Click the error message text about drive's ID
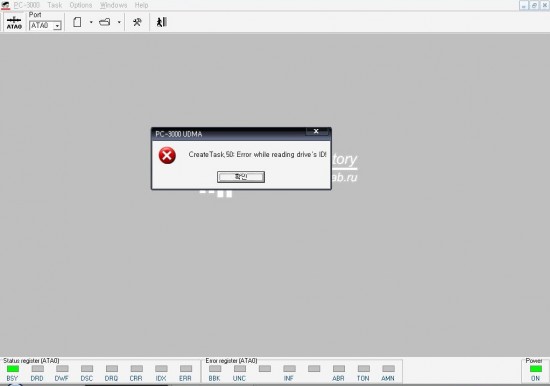 (x=257, y=154)
